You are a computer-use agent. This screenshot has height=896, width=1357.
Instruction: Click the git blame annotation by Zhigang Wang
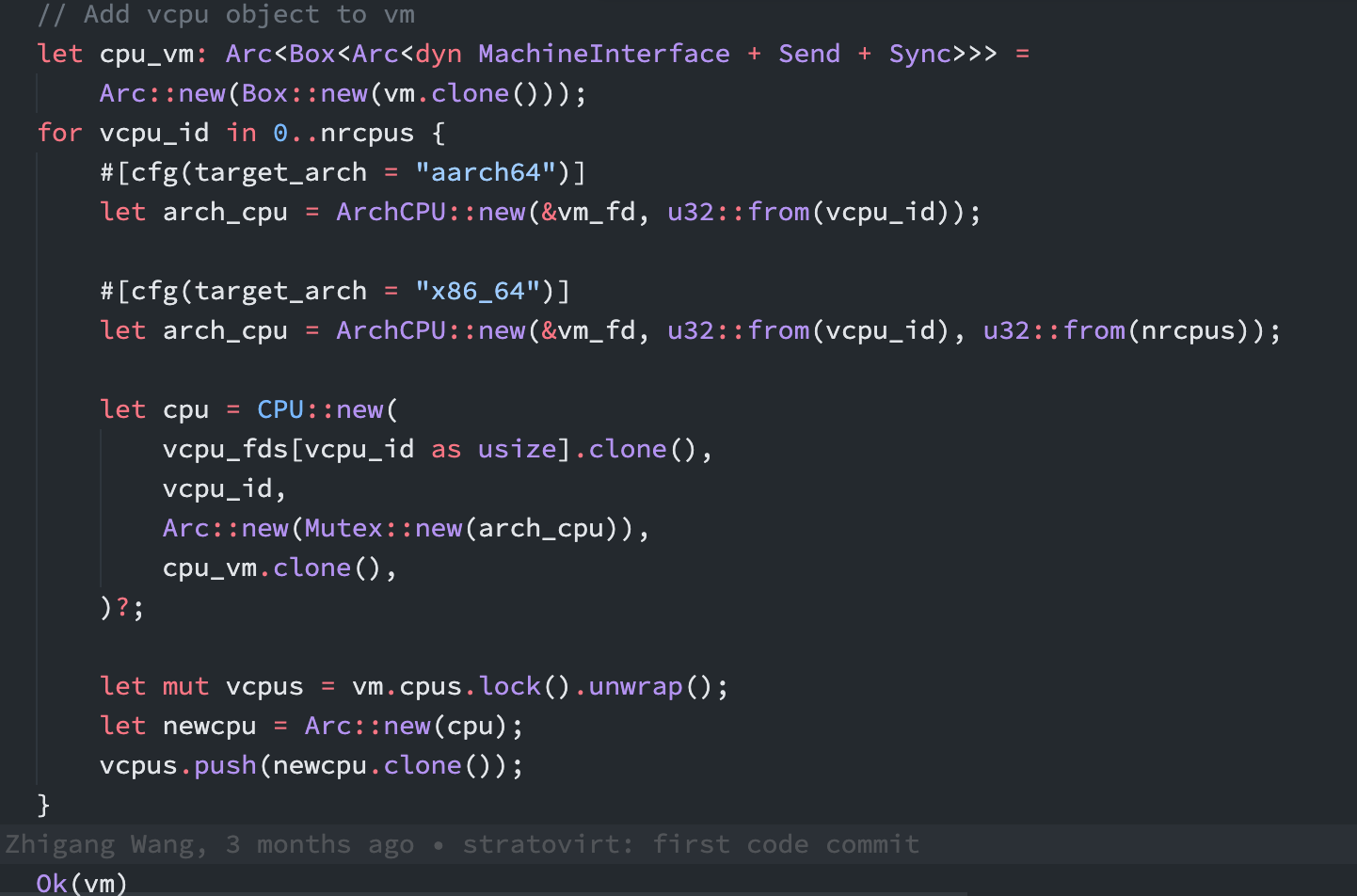461,844
